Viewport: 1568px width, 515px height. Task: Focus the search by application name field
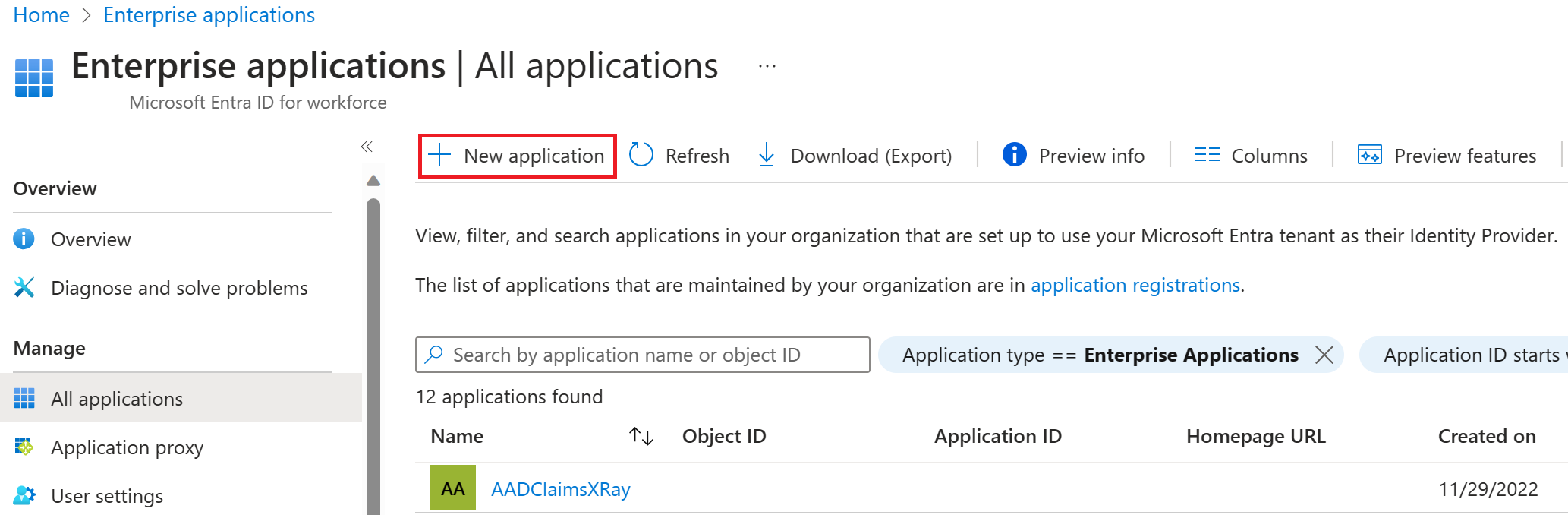pyautogui.click(x=642, y=355)
